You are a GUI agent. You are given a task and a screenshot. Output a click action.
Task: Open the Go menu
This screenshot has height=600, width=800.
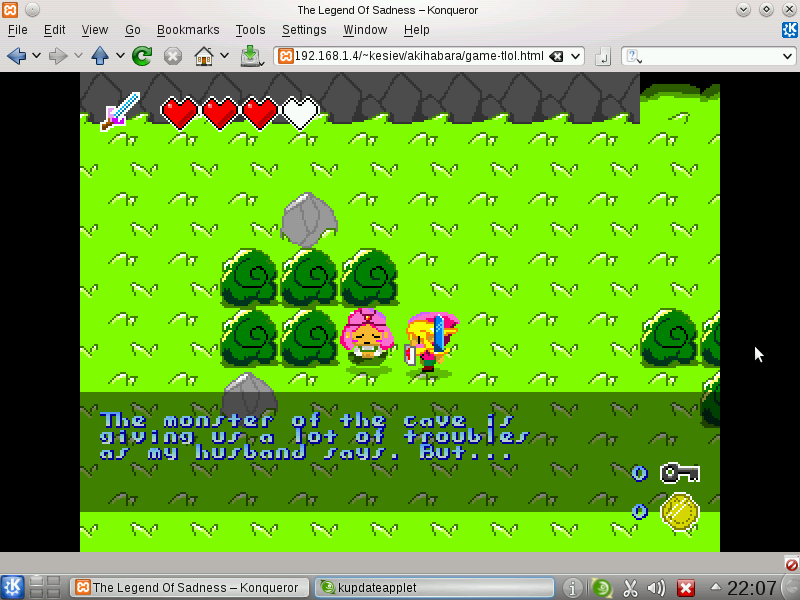tap(133, 30)
